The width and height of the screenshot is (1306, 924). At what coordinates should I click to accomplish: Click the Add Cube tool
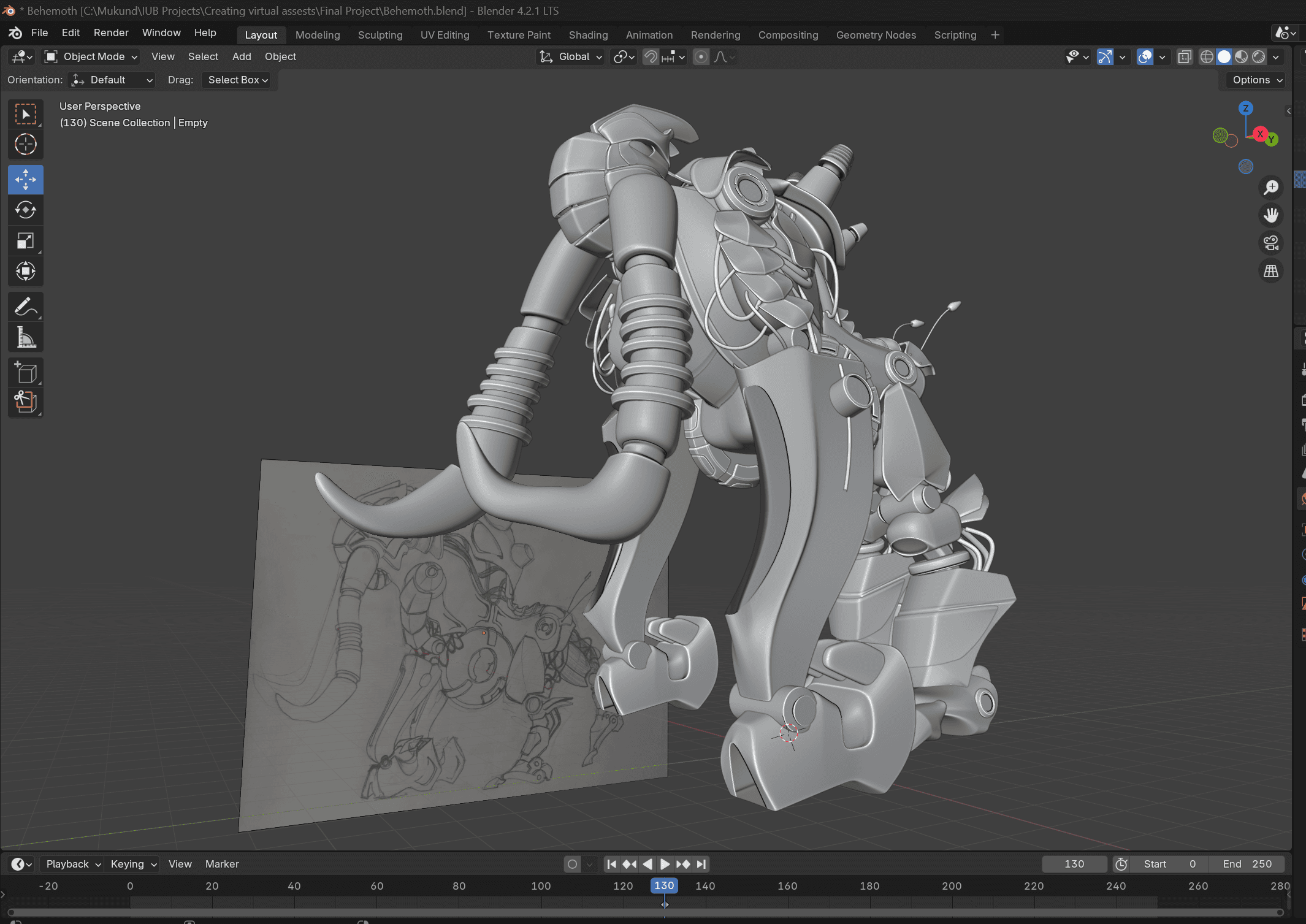coord(25,372)
